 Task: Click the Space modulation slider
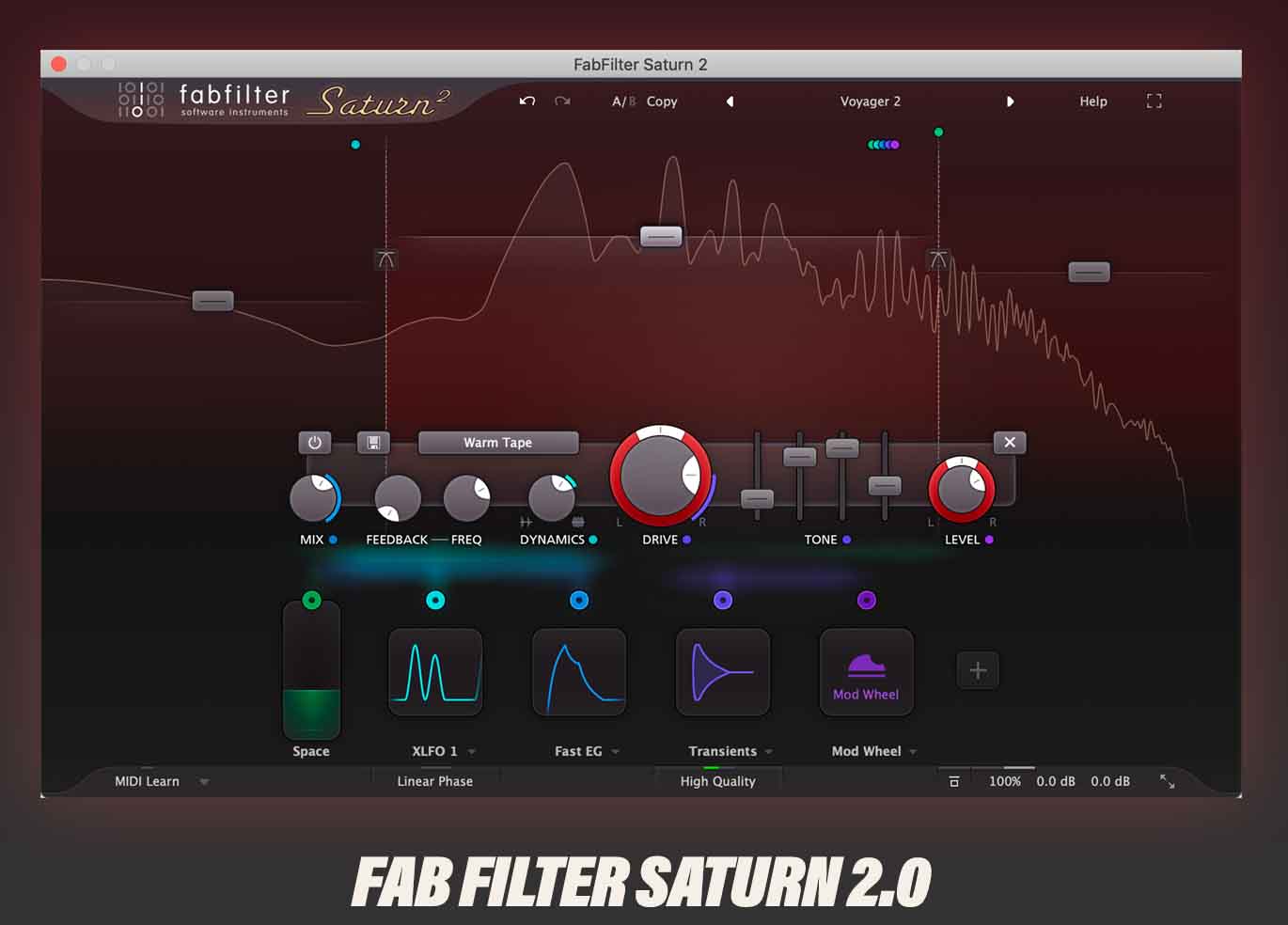(x=311, y=670)
